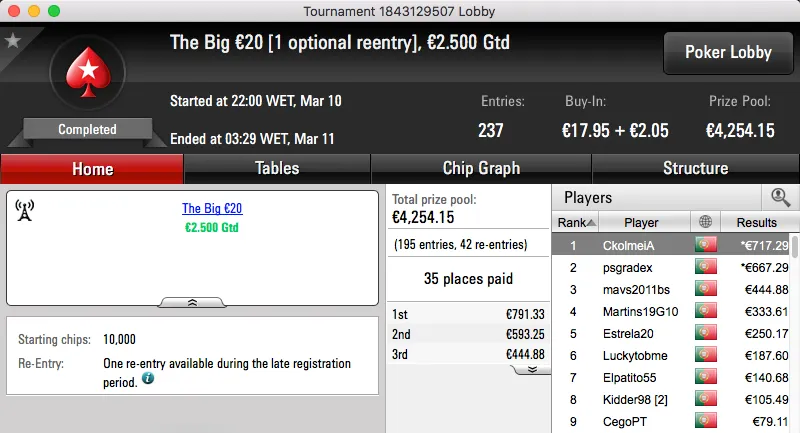Open the player search magnifier
Viewport: 800px width, 433px height.
[x=780, y=198]
